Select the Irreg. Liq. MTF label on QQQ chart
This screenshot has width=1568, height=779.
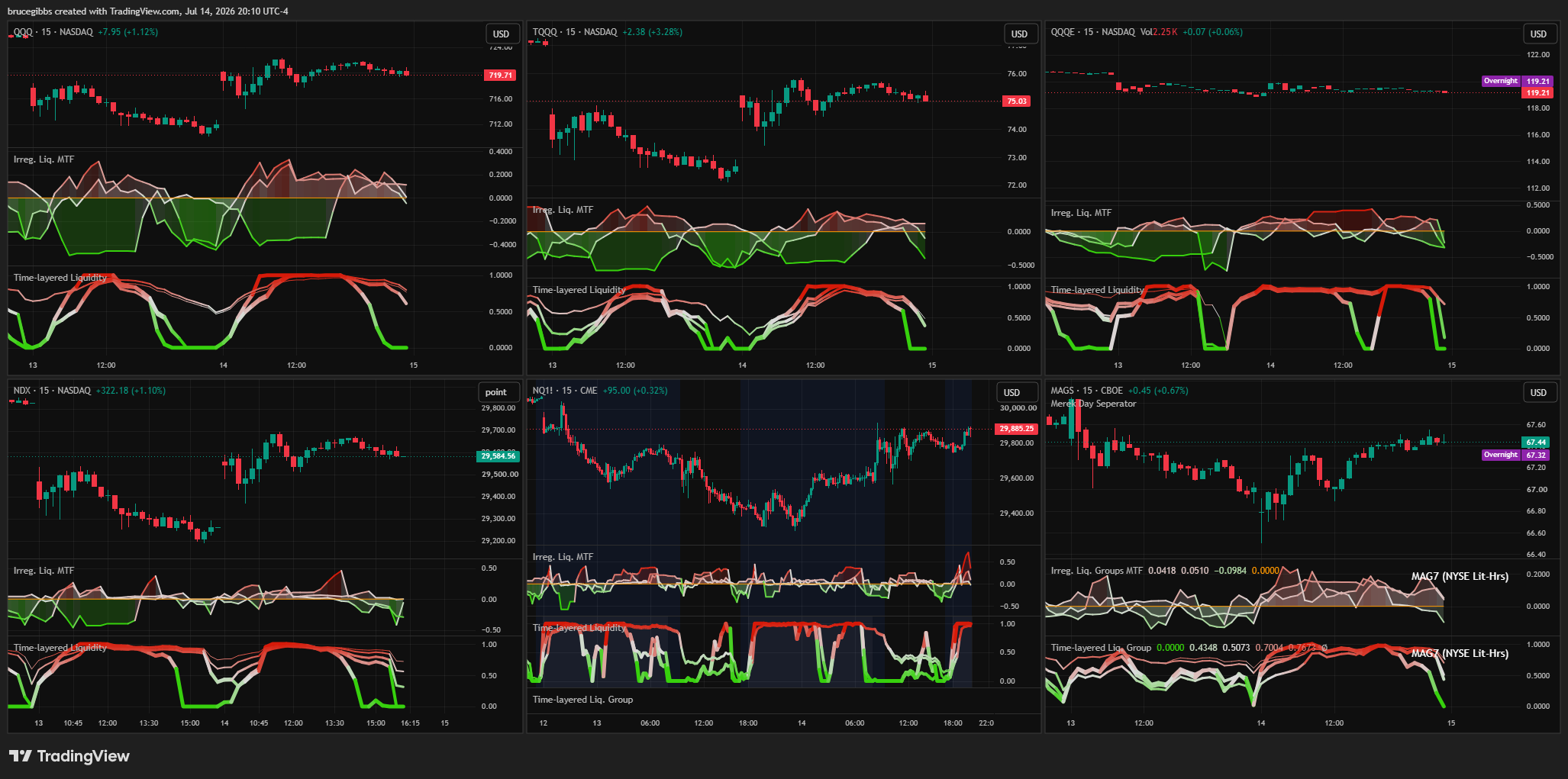click(44, 159)
